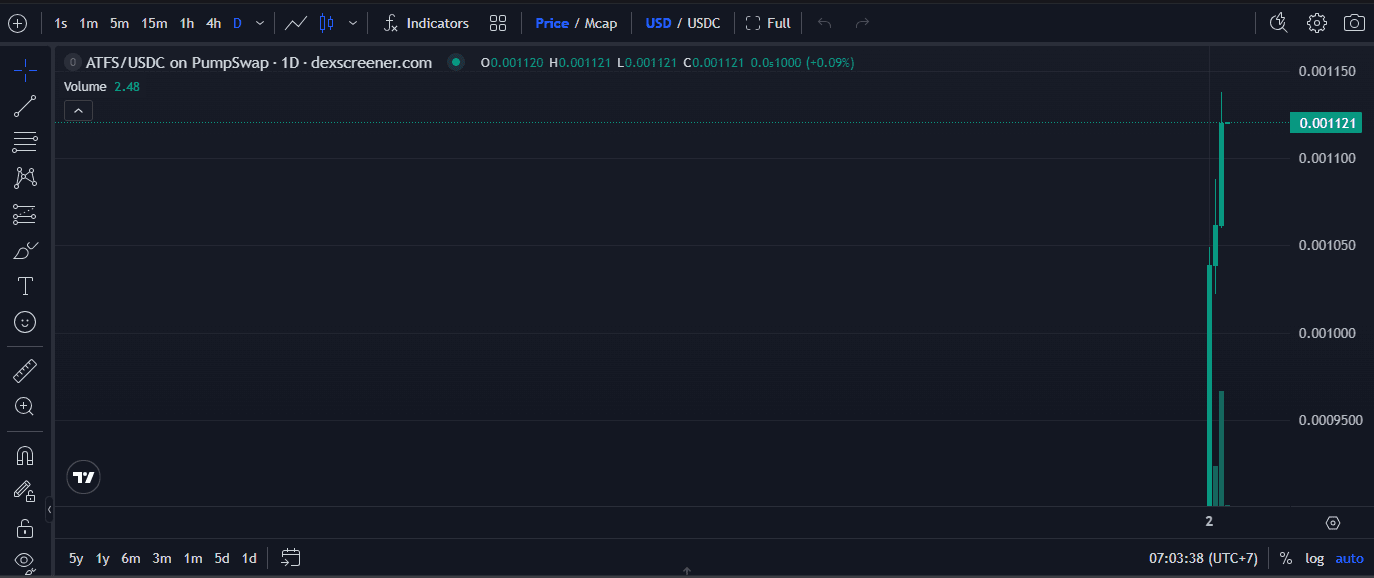This screenshot has width=1374, height=578.
Task: Open quick search lightning magnifier icon
Action: coord(1278,23)
